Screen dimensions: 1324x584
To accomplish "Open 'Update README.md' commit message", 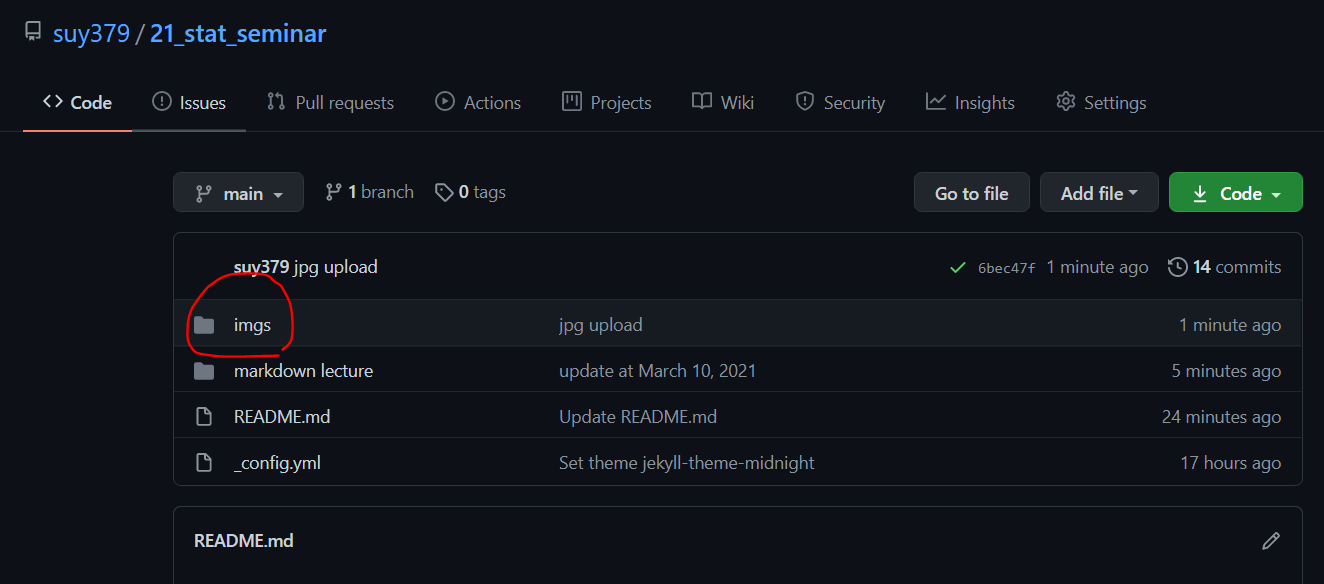I will click(638, 417).
